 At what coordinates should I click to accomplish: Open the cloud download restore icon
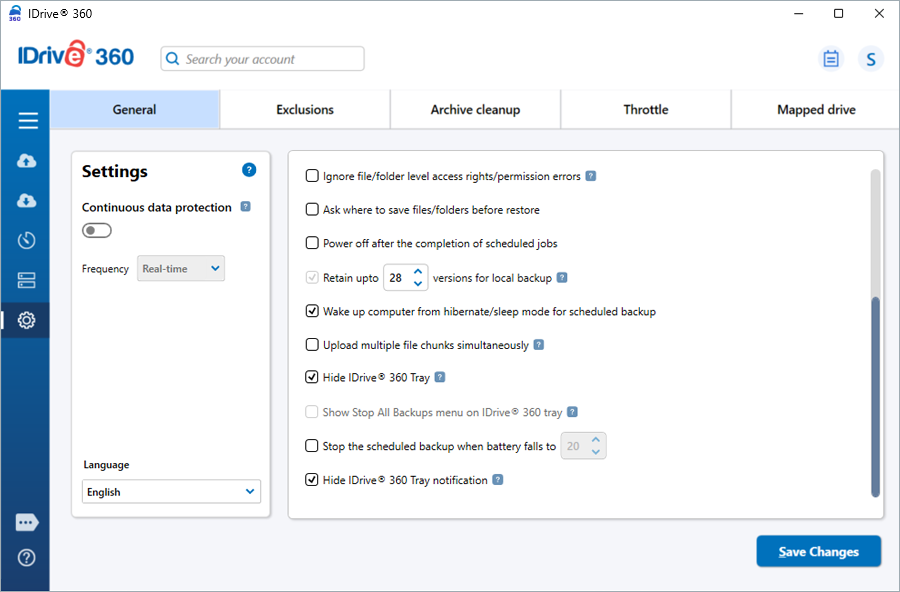(27, 201)
